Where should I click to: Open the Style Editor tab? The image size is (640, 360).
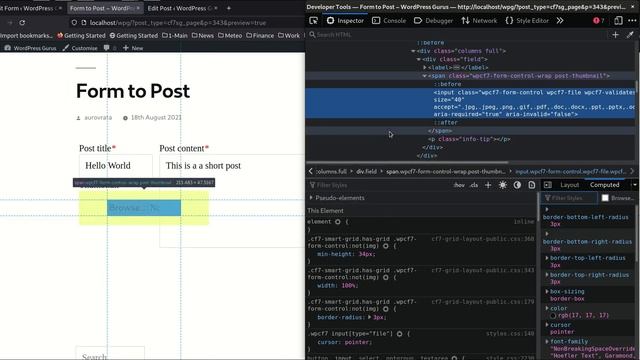click(x=527, y=20)
